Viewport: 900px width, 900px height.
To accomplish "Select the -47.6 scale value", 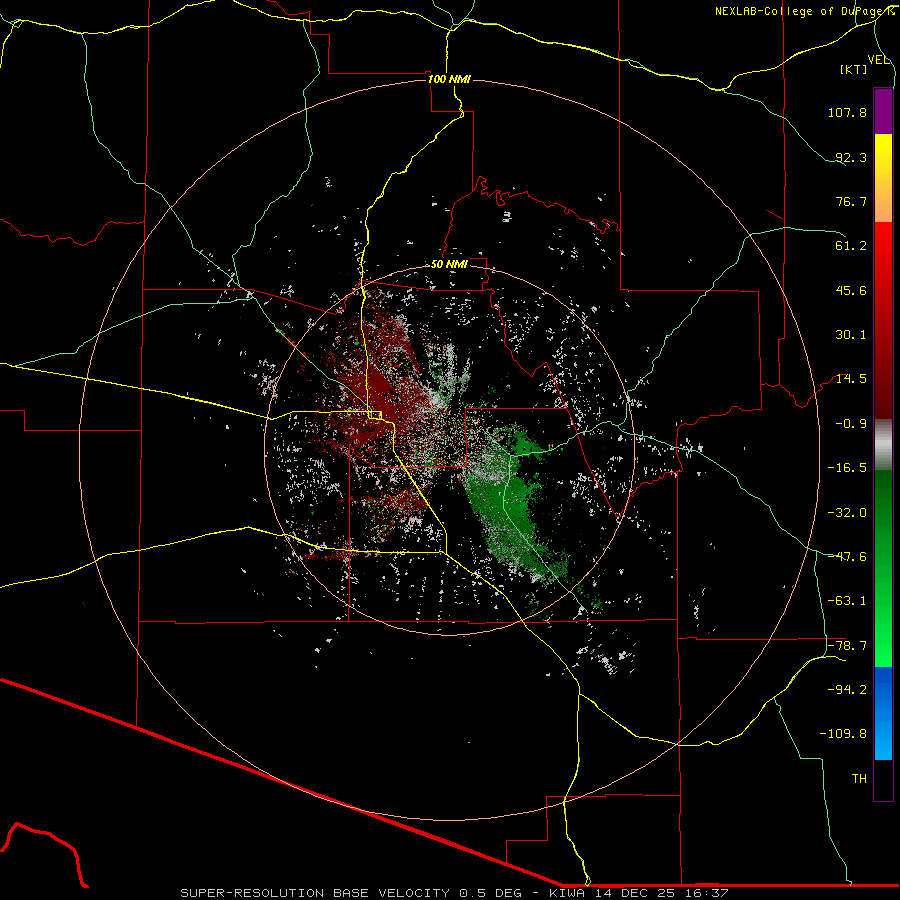I will tap(847, 557).
